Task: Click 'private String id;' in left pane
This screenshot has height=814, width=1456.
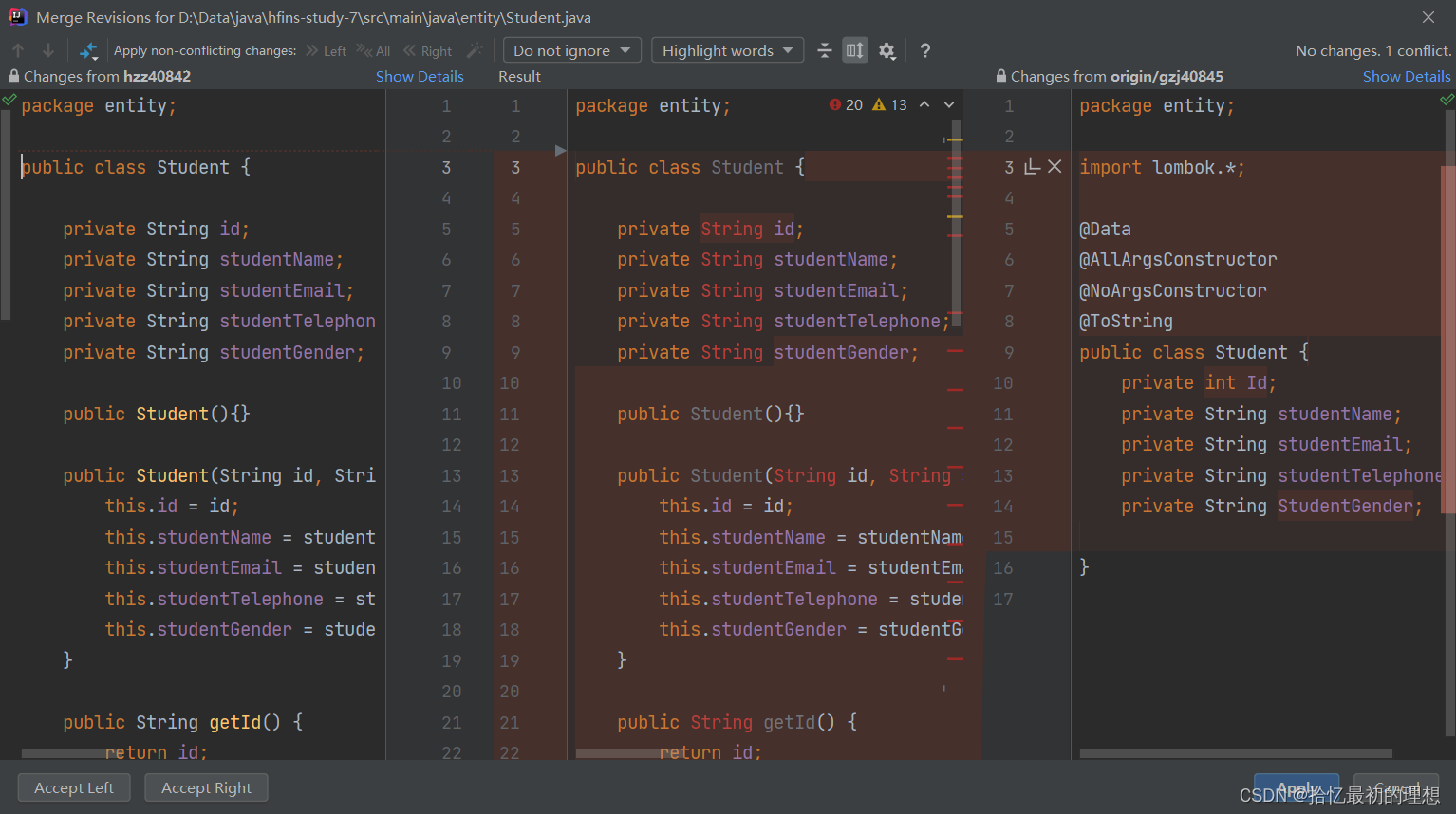Action: (156, 229)
